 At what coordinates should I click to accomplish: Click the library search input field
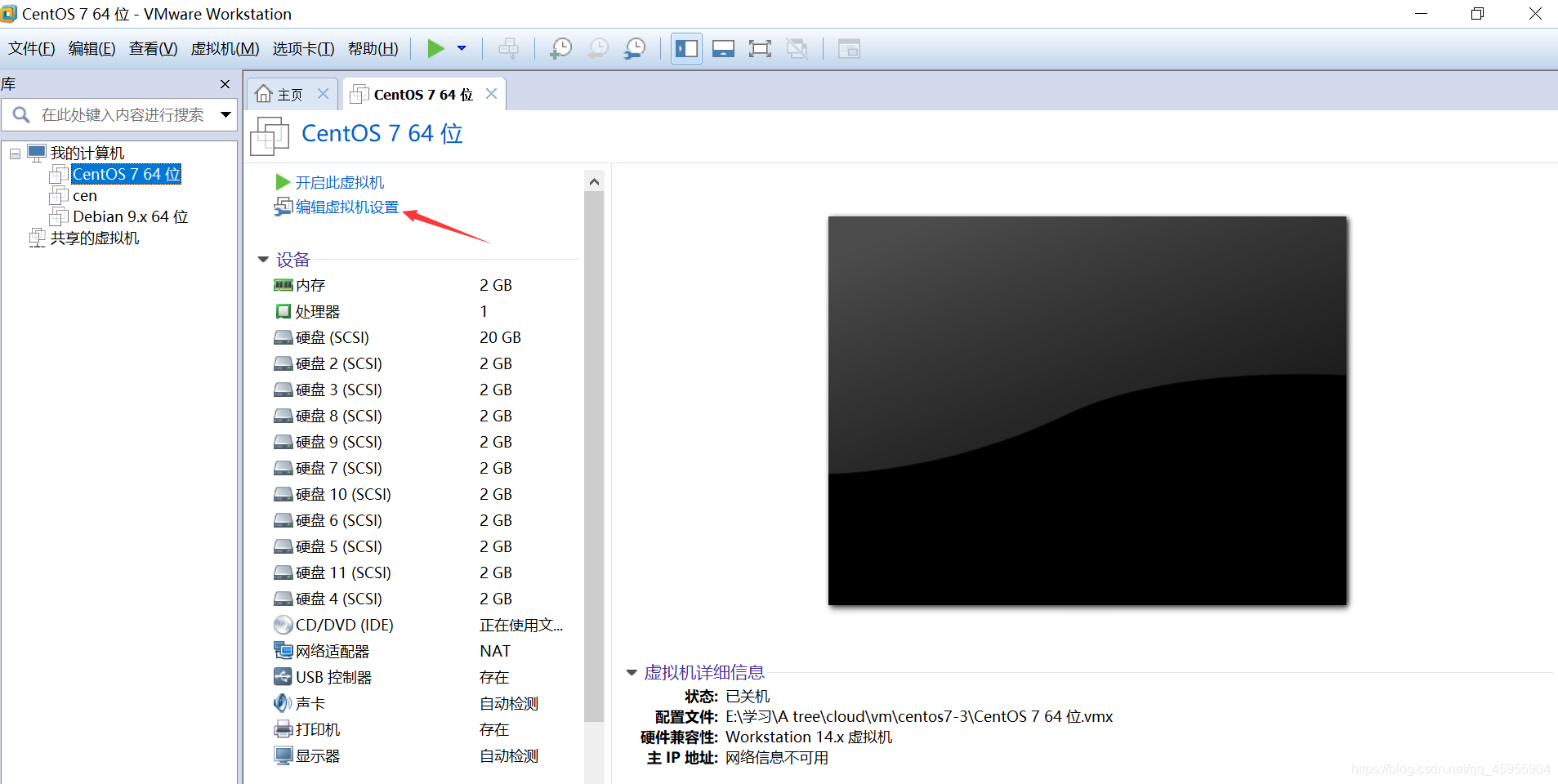point(123,115)
